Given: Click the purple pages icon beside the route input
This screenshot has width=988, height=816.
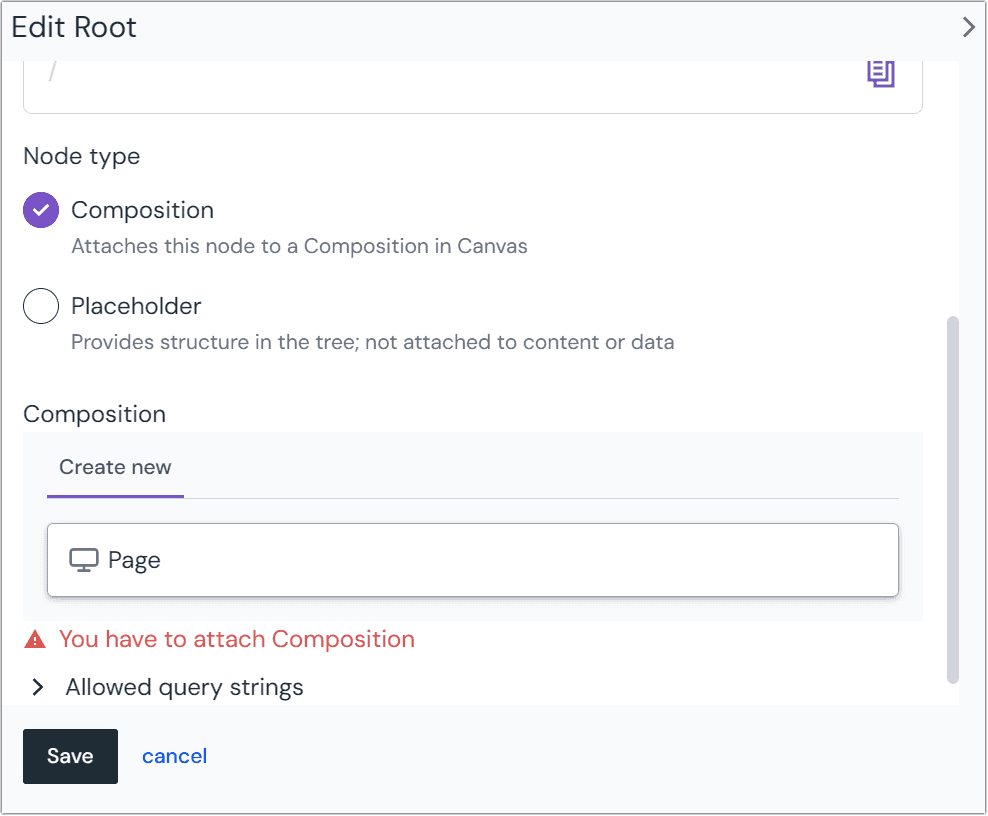Looking at the screenshot, I should coord(881,73).
